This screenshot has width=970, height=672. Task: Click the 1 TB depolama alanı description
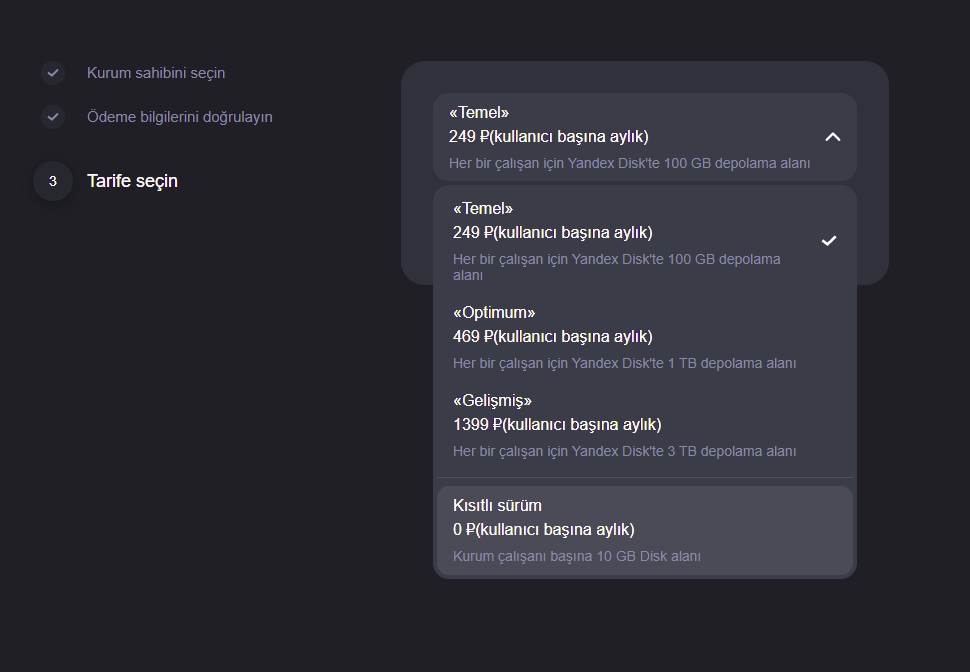coord(624,363)
